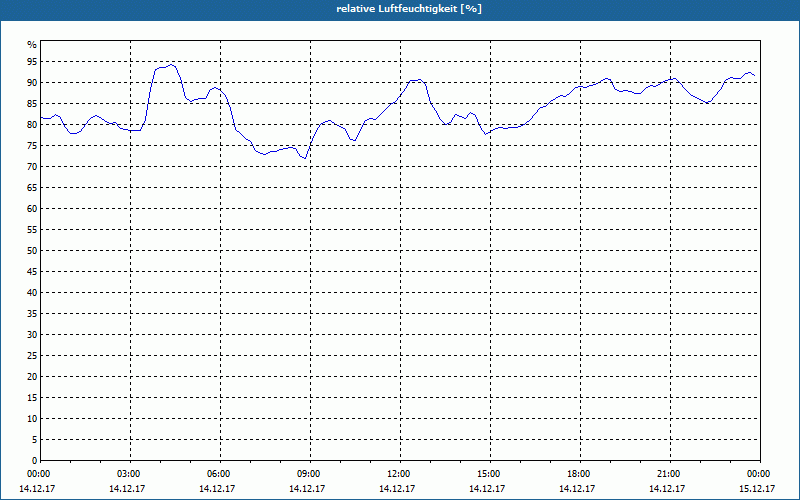
Task: Select the 95 y-axis label
Action: (x=32, y=62)
